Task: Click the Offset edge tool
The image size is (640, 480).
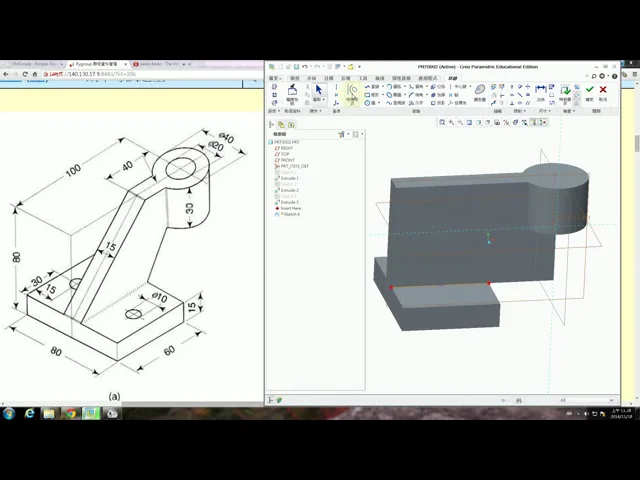Action: pos(438,87)
